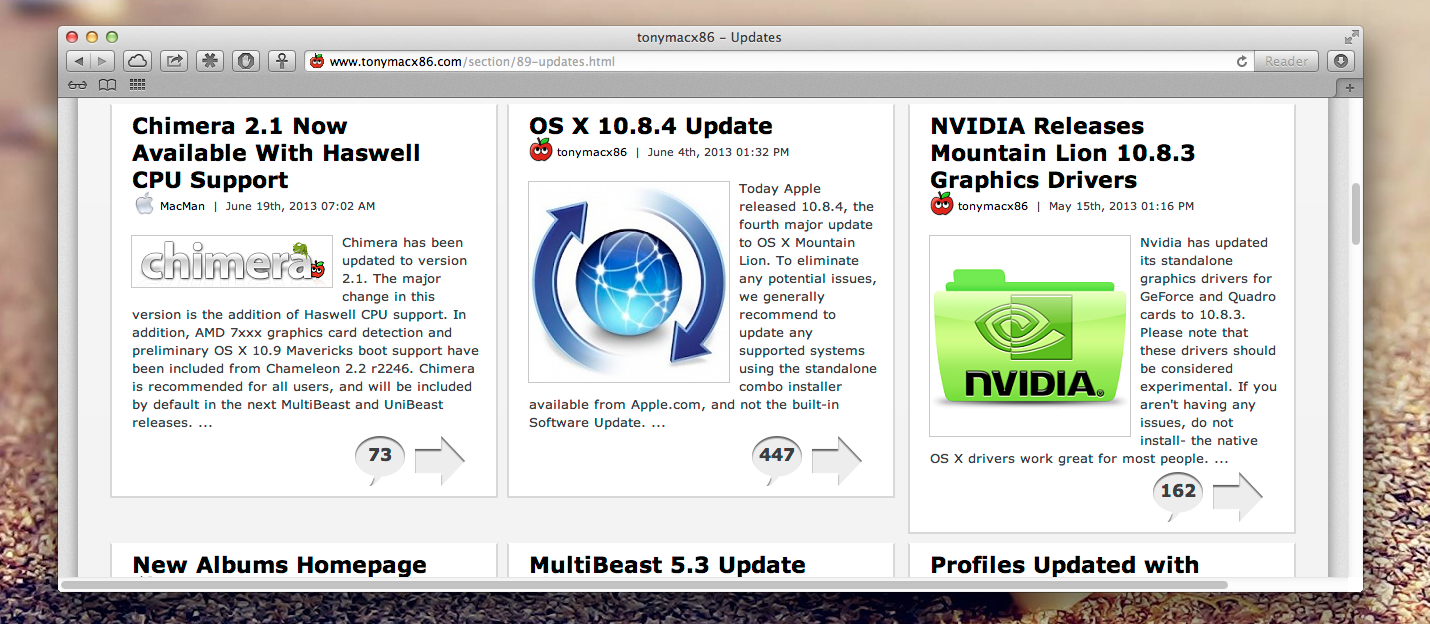Click the date June 19th, 2013 07:02 AM
Image resolution: width=1430 pixels, height=624 pixels.
(301, 206)
